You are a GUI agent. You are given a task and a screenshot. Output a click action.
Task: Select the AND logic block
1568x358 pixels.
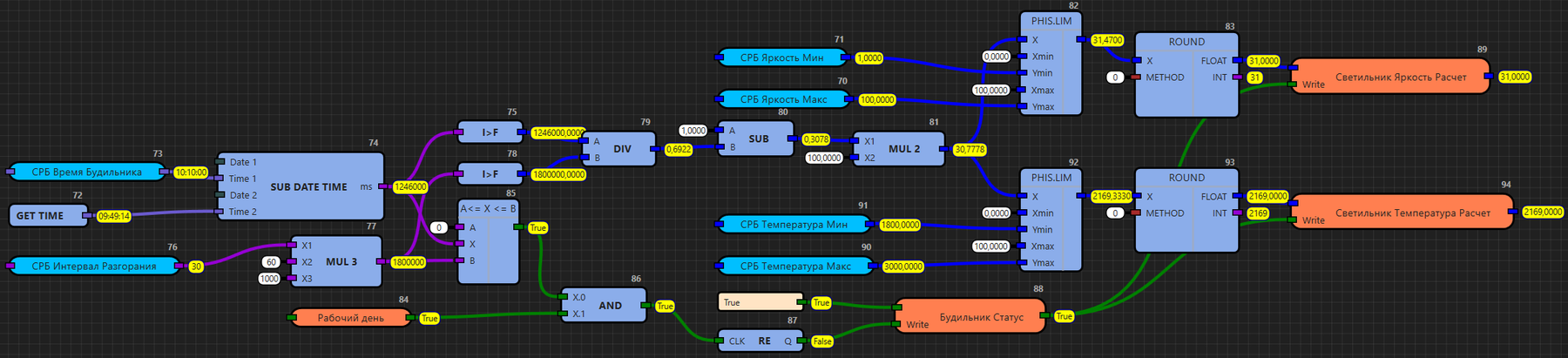coord(604,306)
